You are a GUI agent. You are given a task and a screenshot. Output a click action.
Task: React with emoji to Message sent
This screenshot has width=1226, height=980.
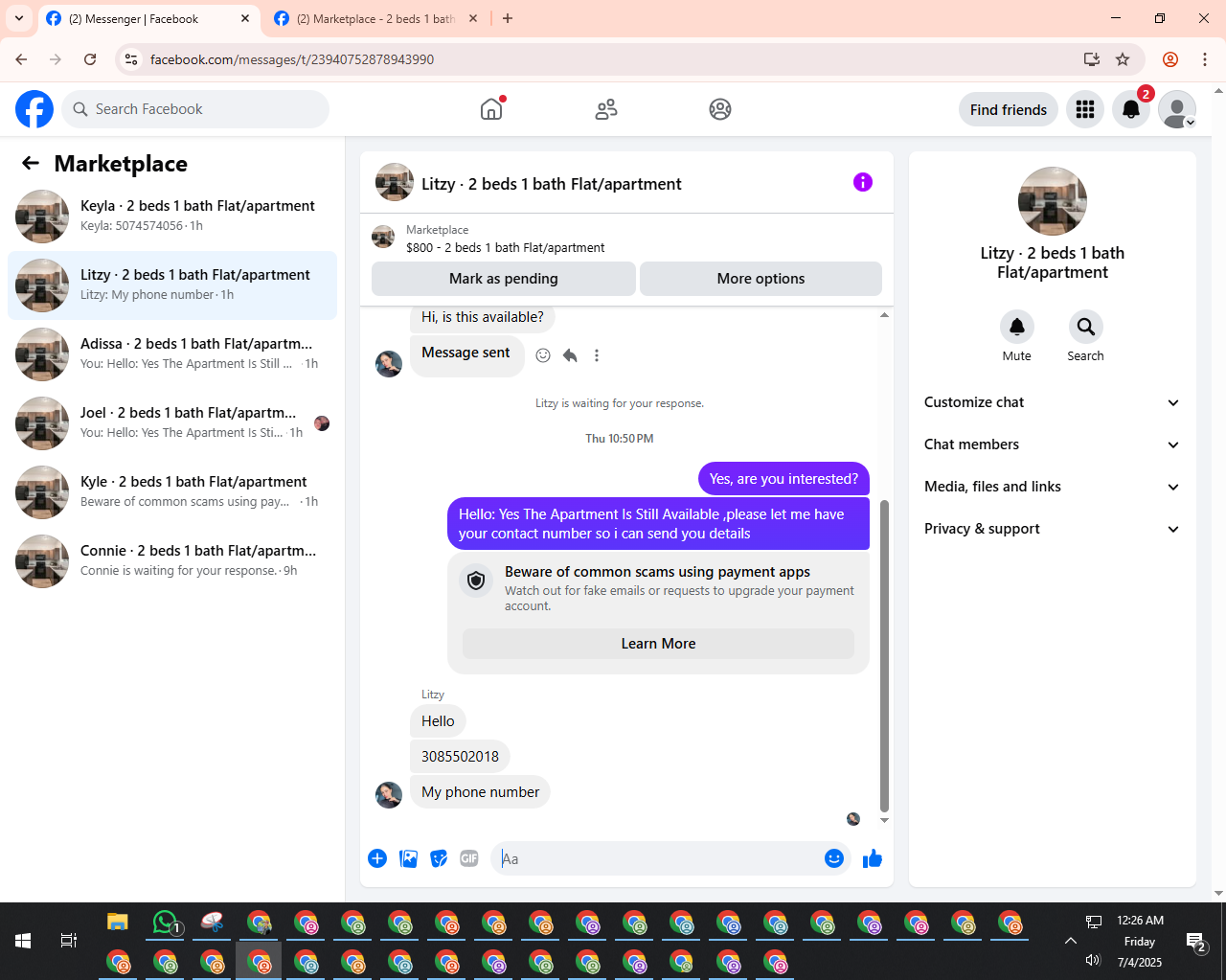click(x=543, y=355)
